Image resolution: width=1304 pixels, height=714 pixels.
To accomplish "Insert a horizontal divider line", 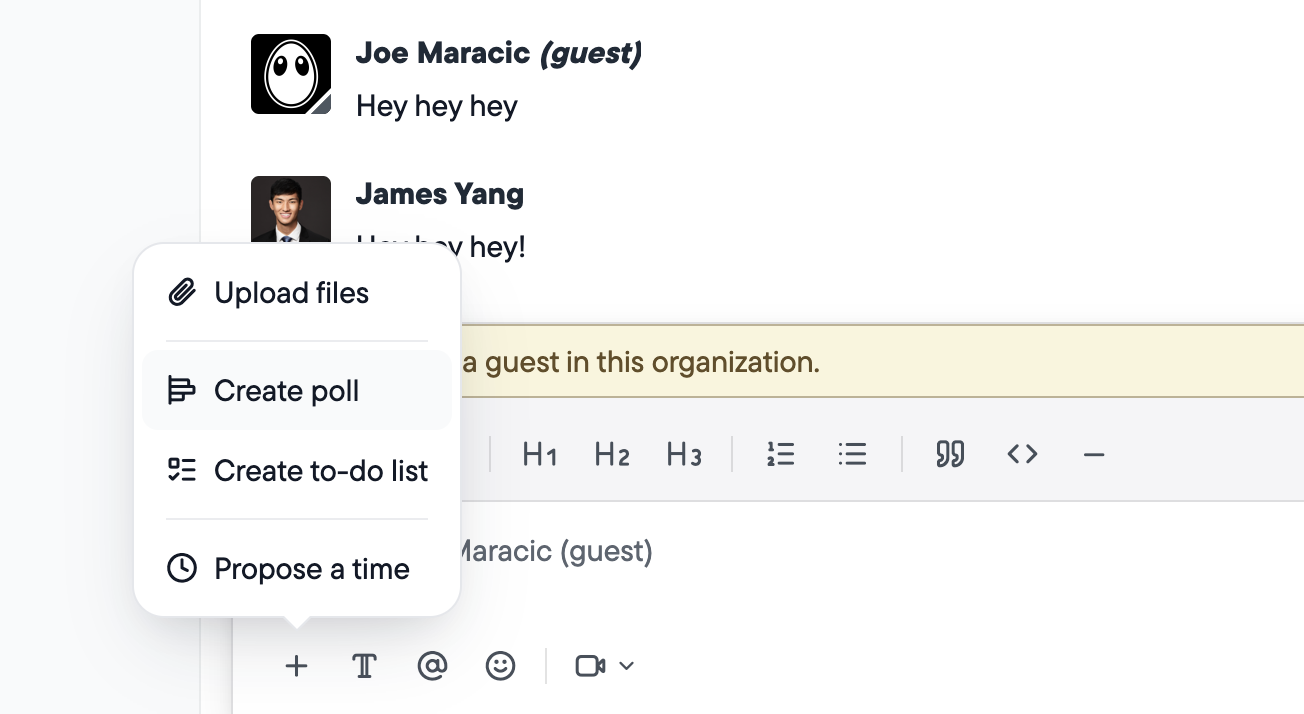I will tap(1094, 455).
